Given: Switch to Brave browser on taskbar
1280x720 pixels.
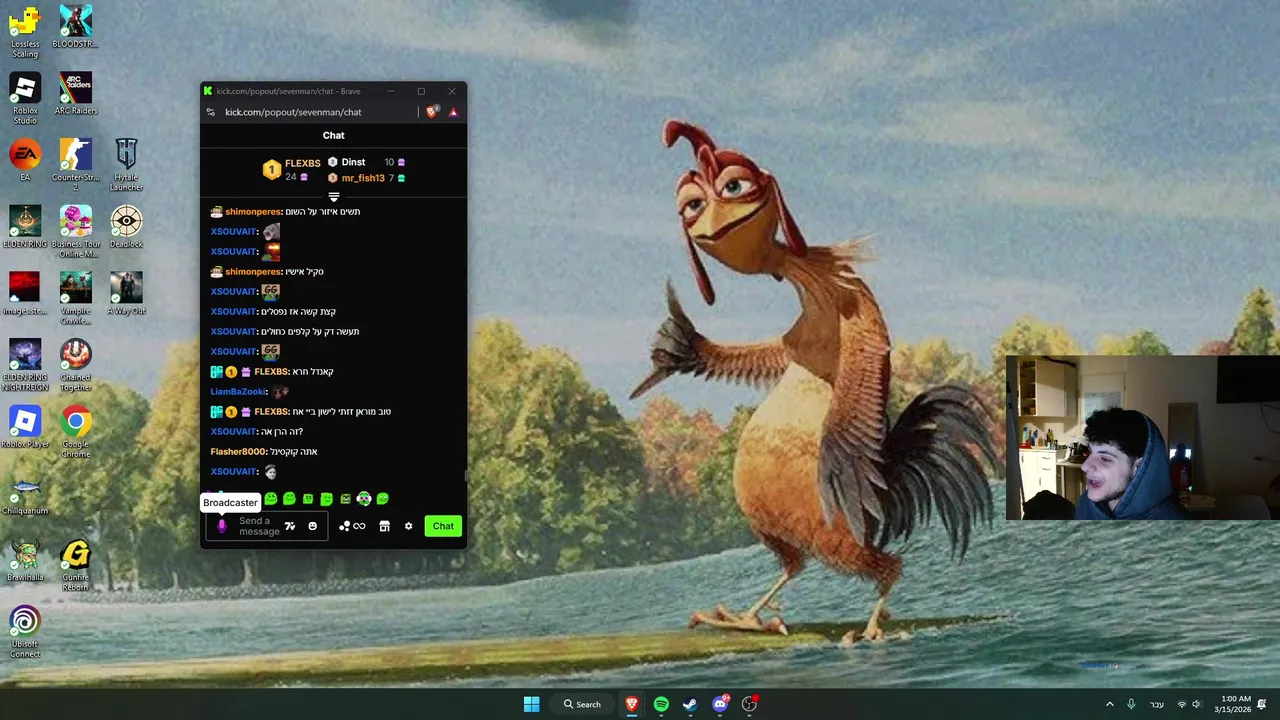Looking at the screenshot, I should pos(632,704).
